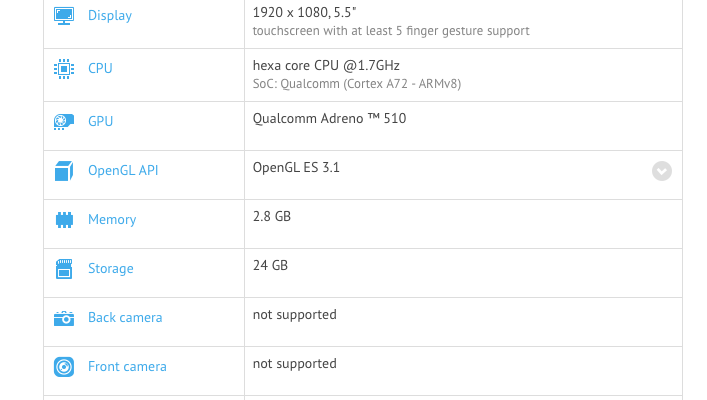Image resolution: width=707 pixels, height=400 pixels.
Task: Click the Storage SD card icon
Action: [x=64, y=269]
